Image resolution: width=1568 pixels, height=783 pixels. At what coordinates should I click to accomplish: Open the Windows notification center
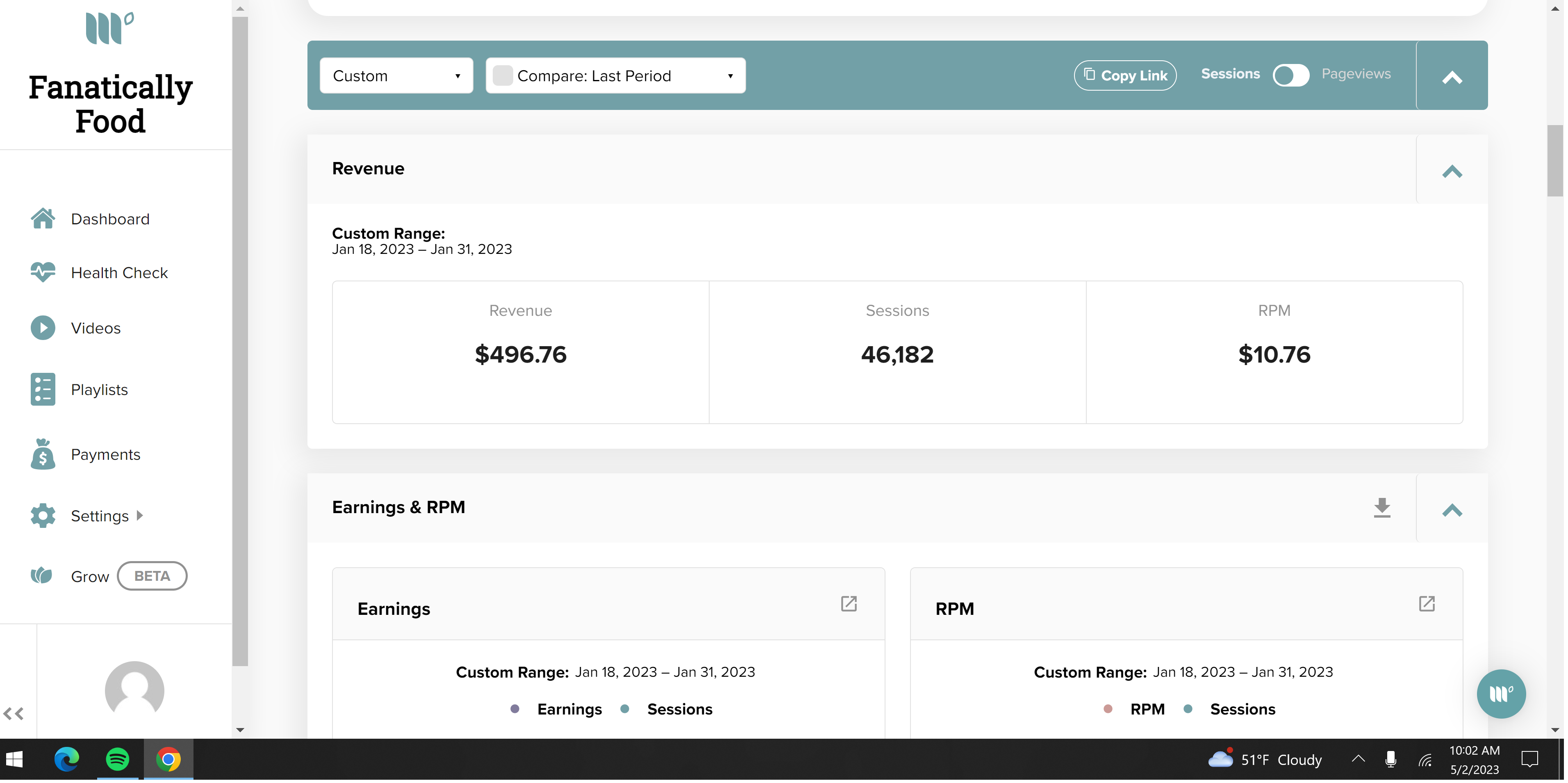[1529, 760]
